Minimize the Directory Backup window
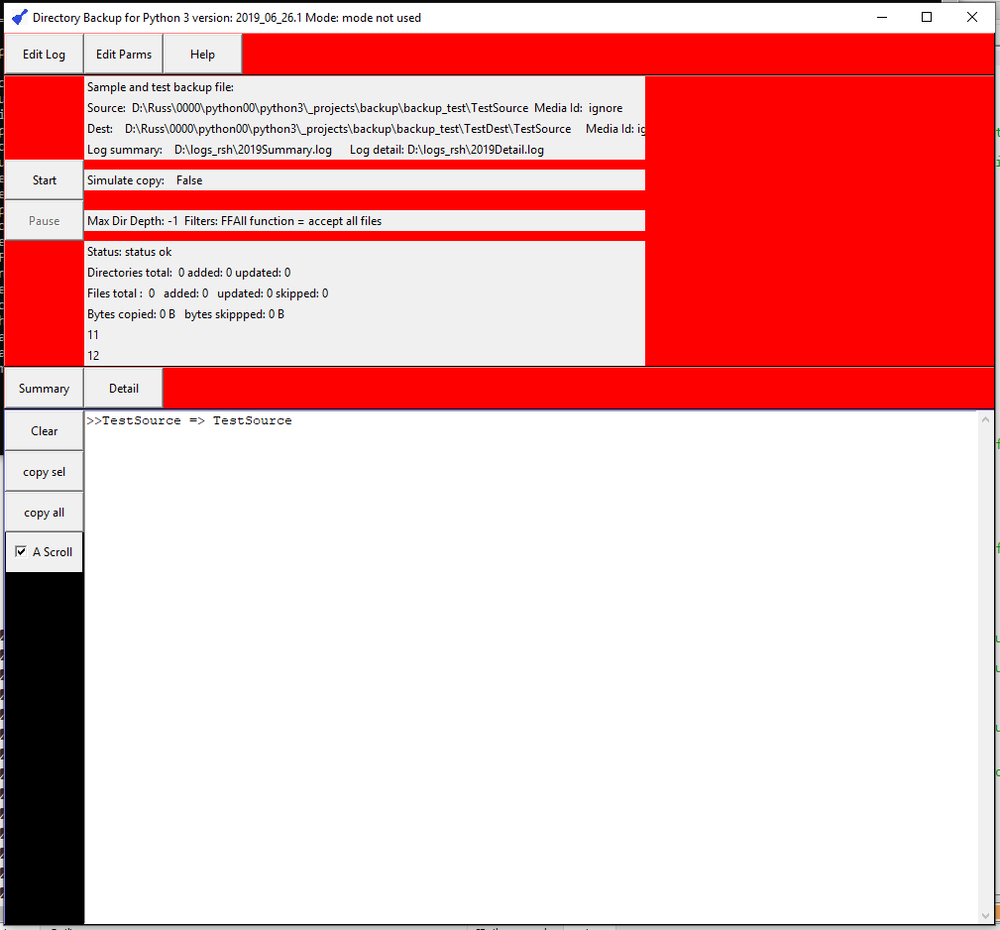Viewport: 1000px width, 930px height. (x=881, y=17)
